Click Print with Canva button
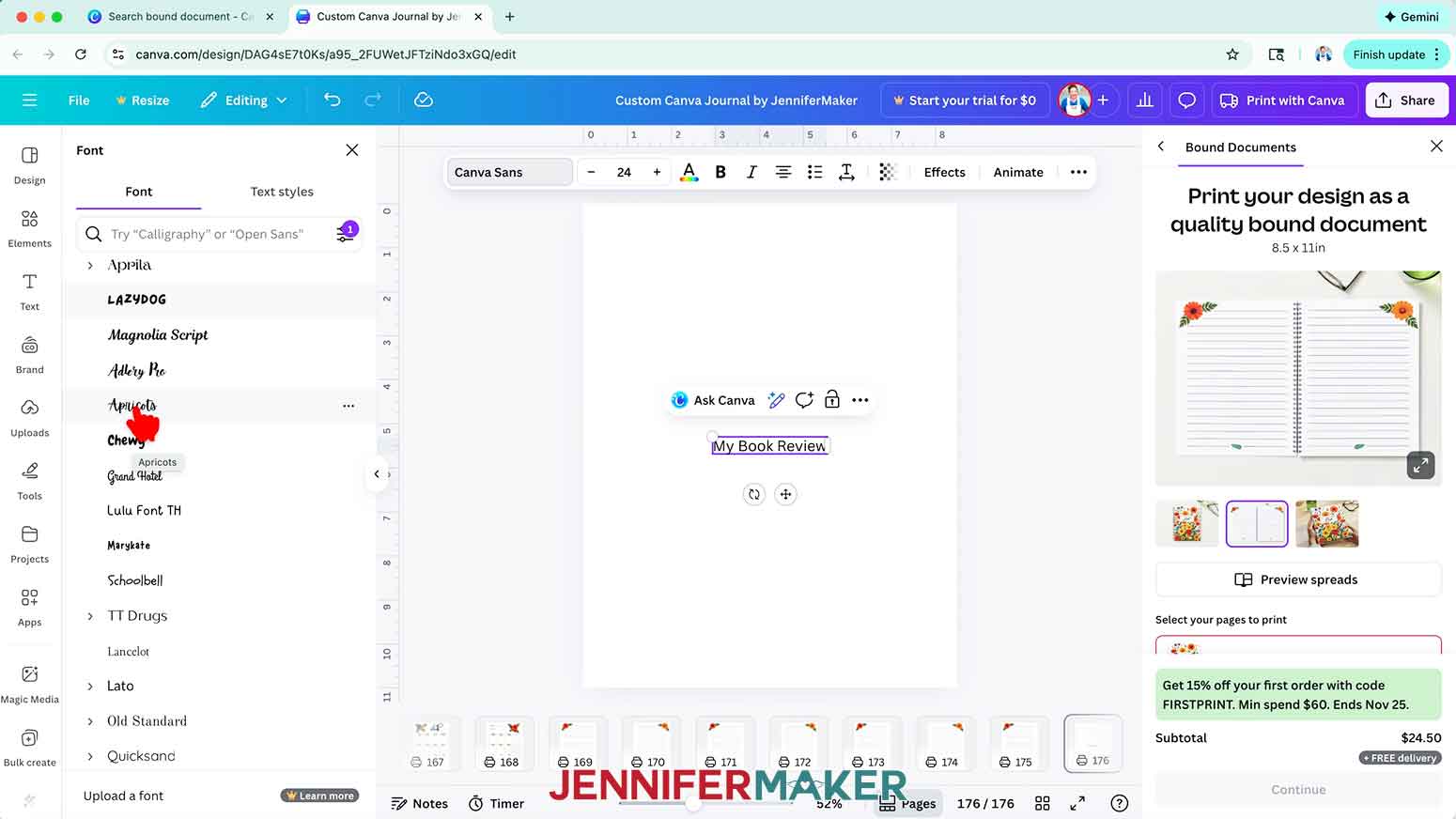Screen dimensions: 1456x819 (x=1282, y=100)
